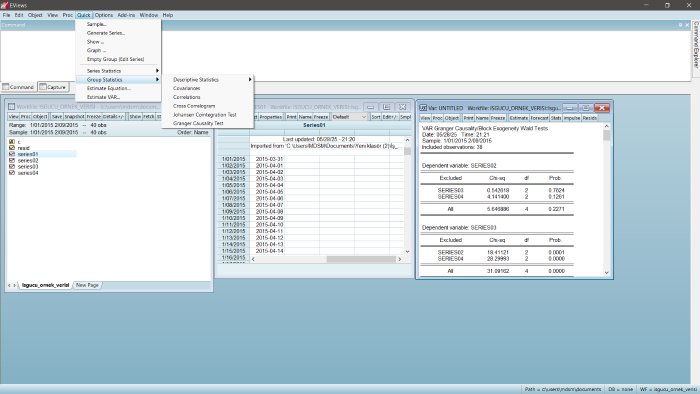Image resolution: width=700 pixels, height=394 pixels.
Task: Open the Command Explorer side panel
Action: point(696,45)
